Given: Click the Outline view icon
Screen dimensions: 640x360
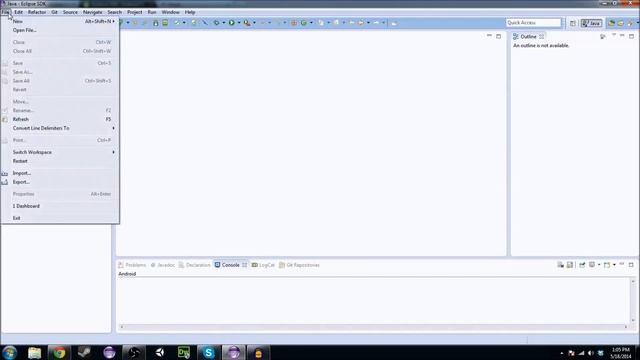Looking at the screenshot, I should 516,36.
